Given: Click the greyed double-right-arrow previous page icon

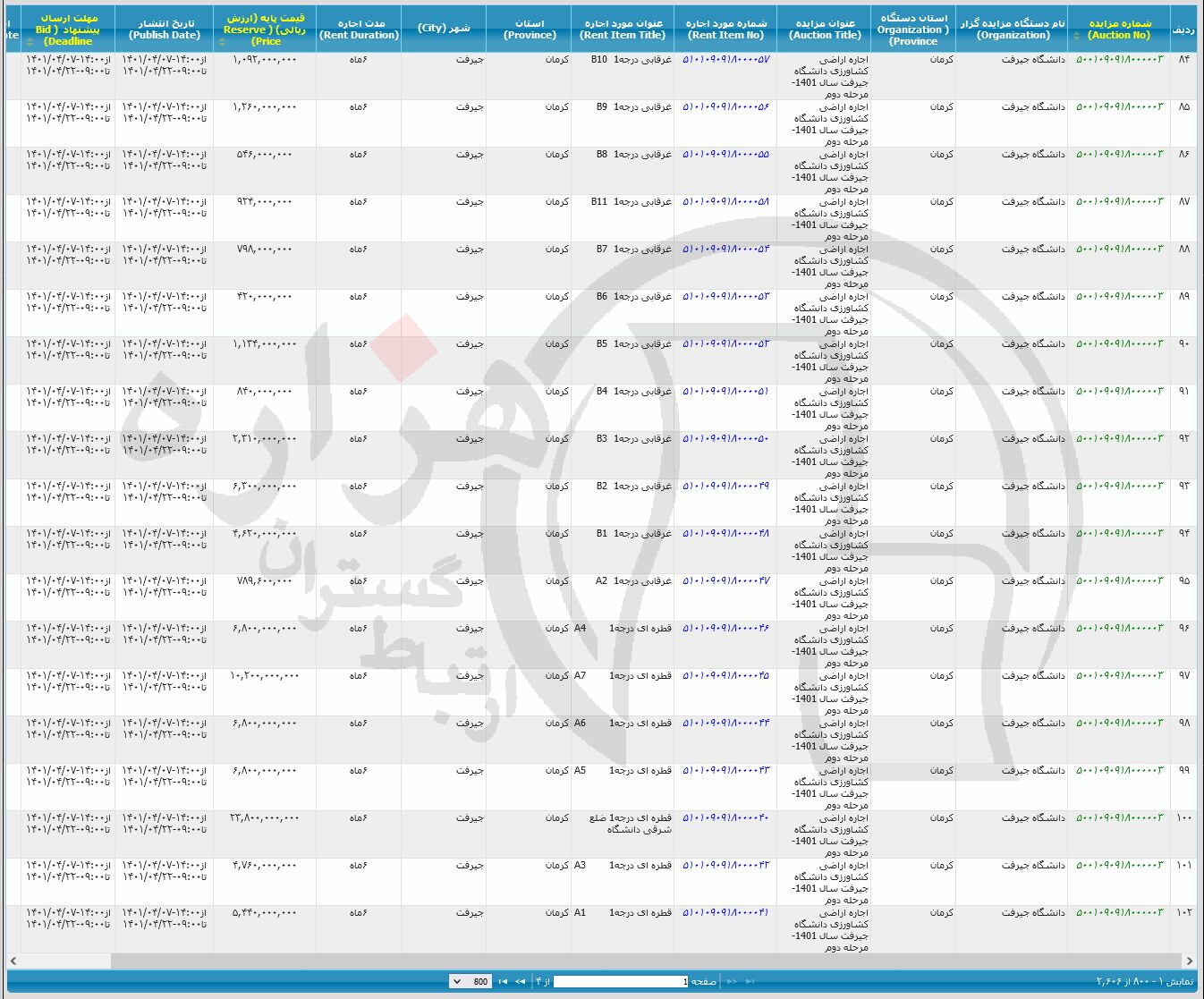Looking at the screenshot, I should (x=733, y=981).
